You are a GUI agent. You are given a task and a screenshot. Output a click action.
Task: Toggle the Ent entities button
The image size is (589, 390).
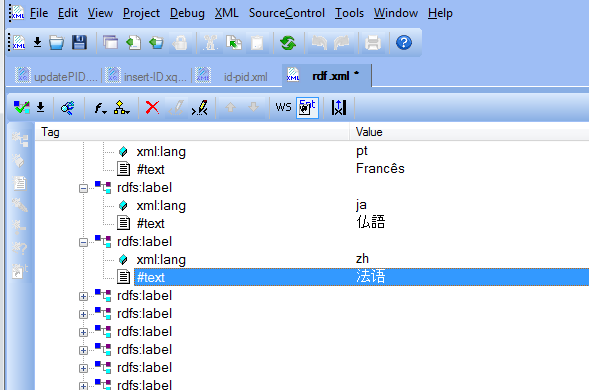pos(307,108)
